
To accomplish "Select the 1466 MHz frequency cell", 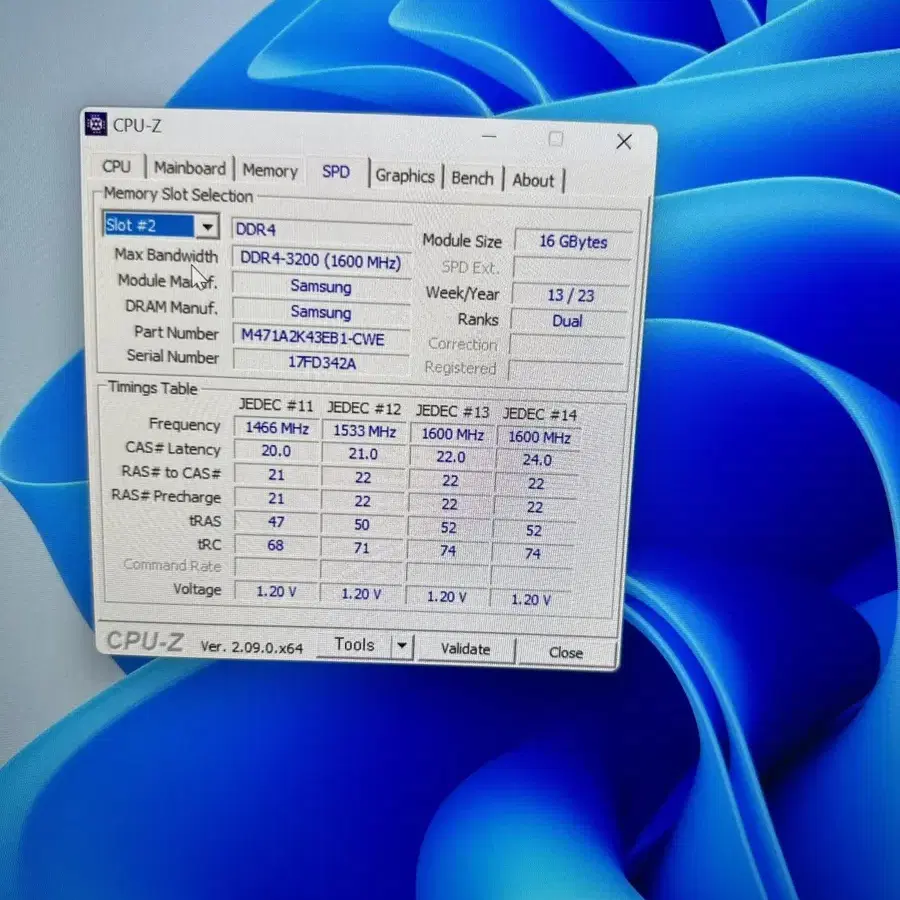I will click(x=277, y=428).
